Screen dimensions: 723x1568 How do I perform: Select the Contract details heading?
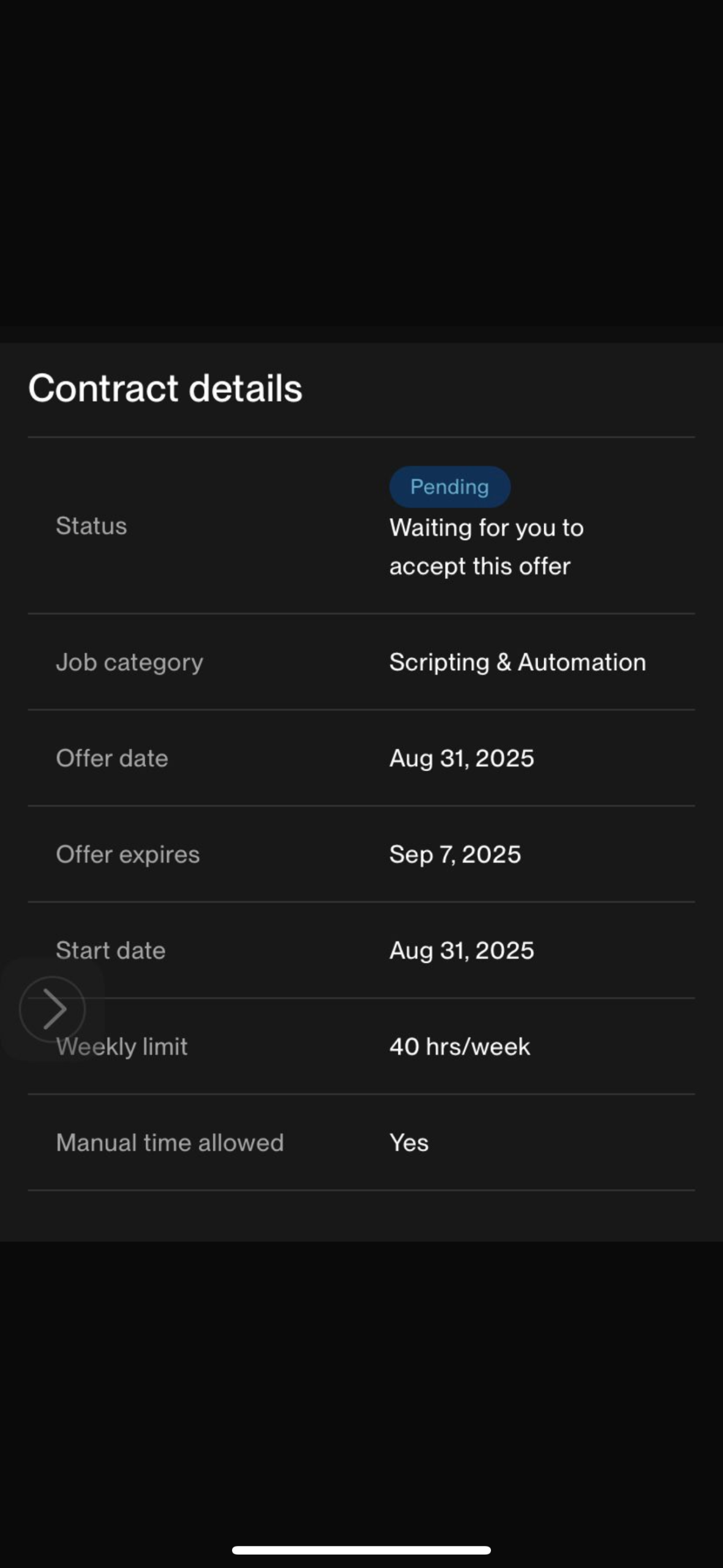click(165, 388)
